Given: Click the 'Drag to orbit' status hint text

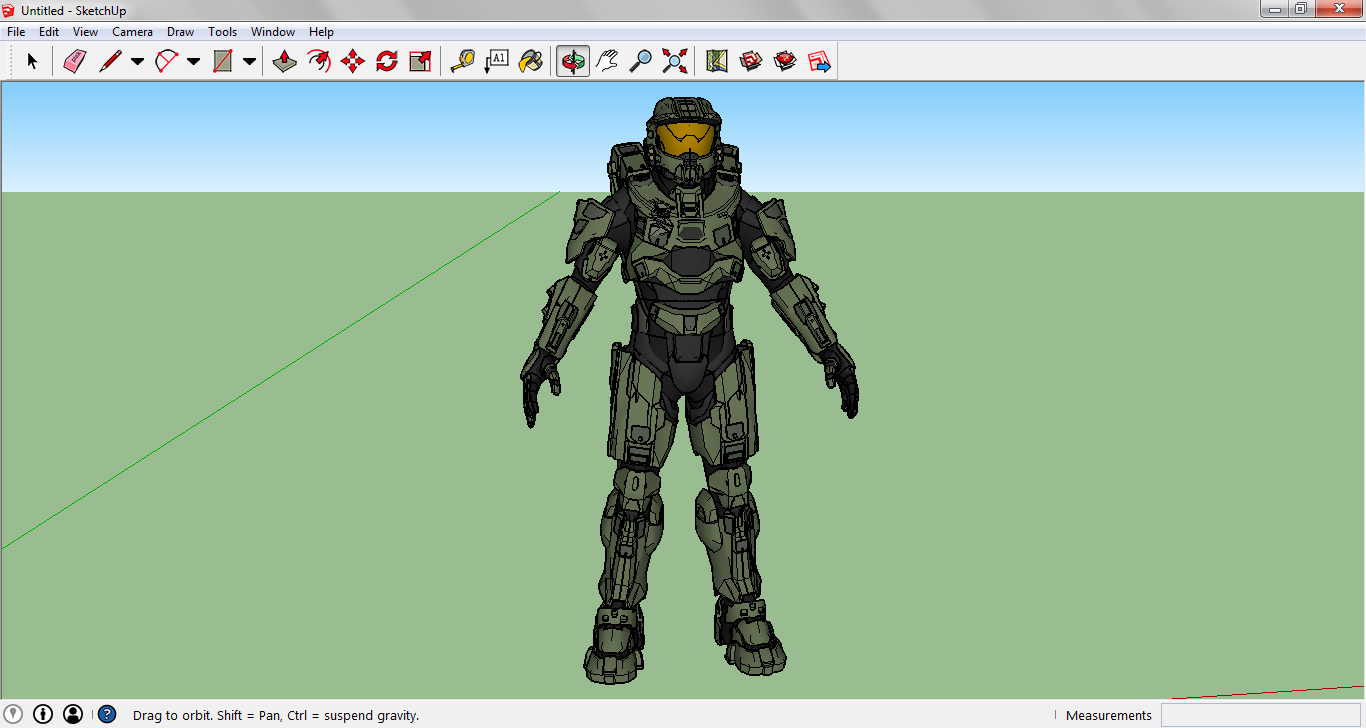Looking at the screenshot, I should click(276, 715).
